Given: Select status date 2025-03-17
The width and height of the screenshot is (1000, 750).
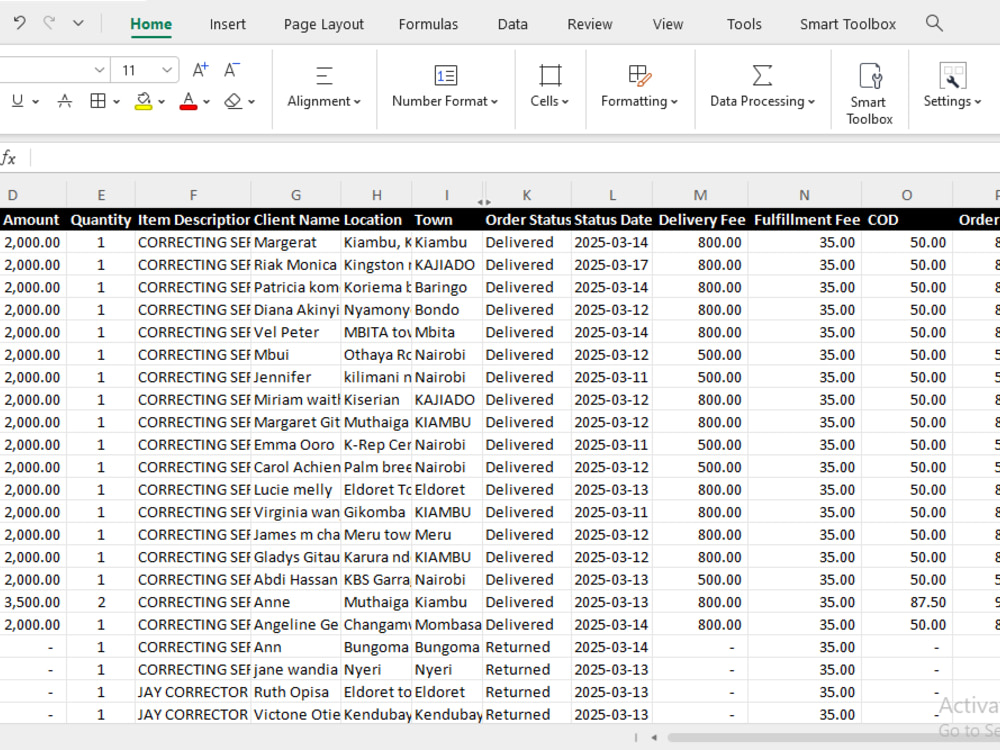Looking at the screenshot, I should point(612,265).
